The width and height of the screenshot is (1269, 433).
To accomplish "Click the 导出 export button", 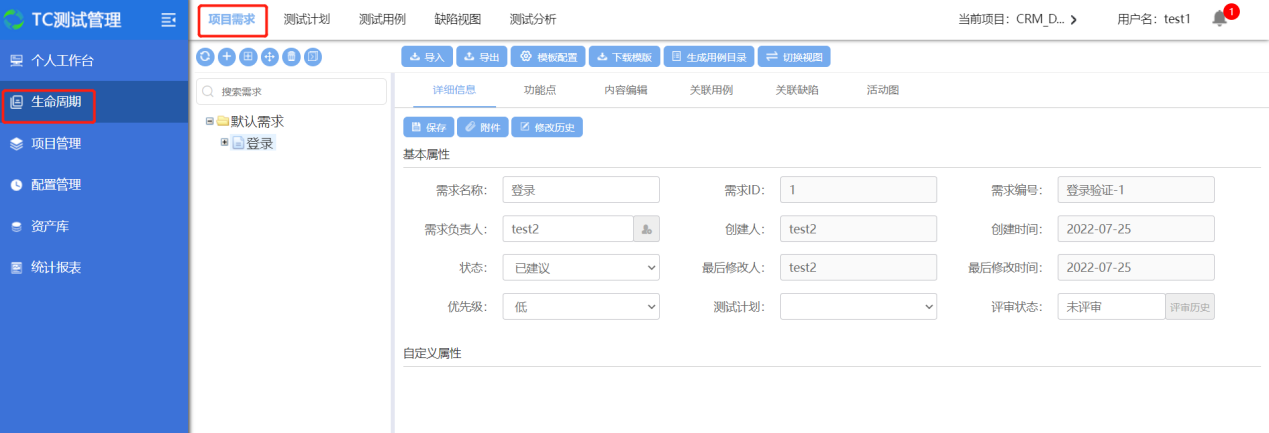I will (x=482, y=57).
